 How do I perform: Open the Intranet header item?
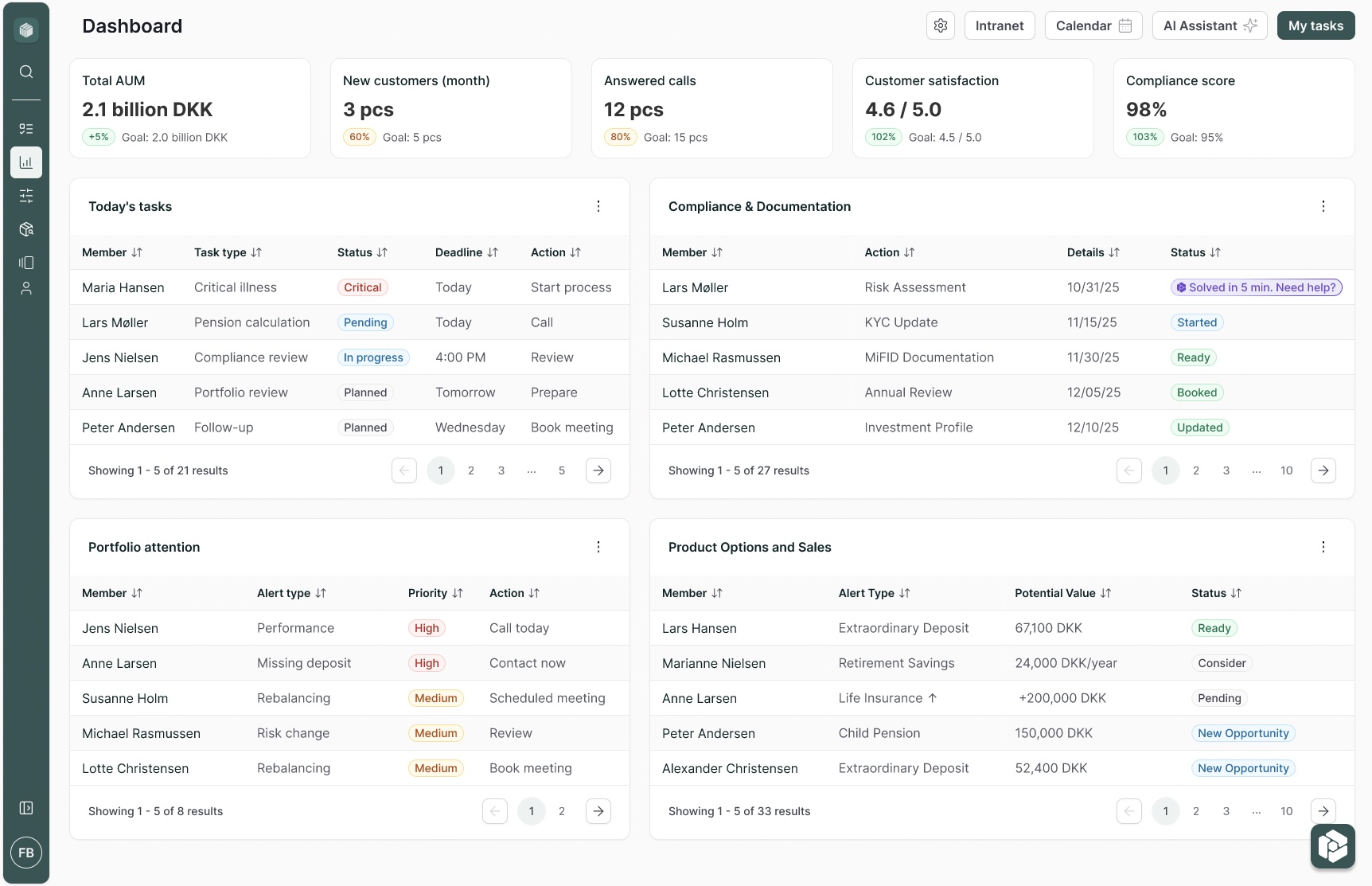[x=1000, y=25]
